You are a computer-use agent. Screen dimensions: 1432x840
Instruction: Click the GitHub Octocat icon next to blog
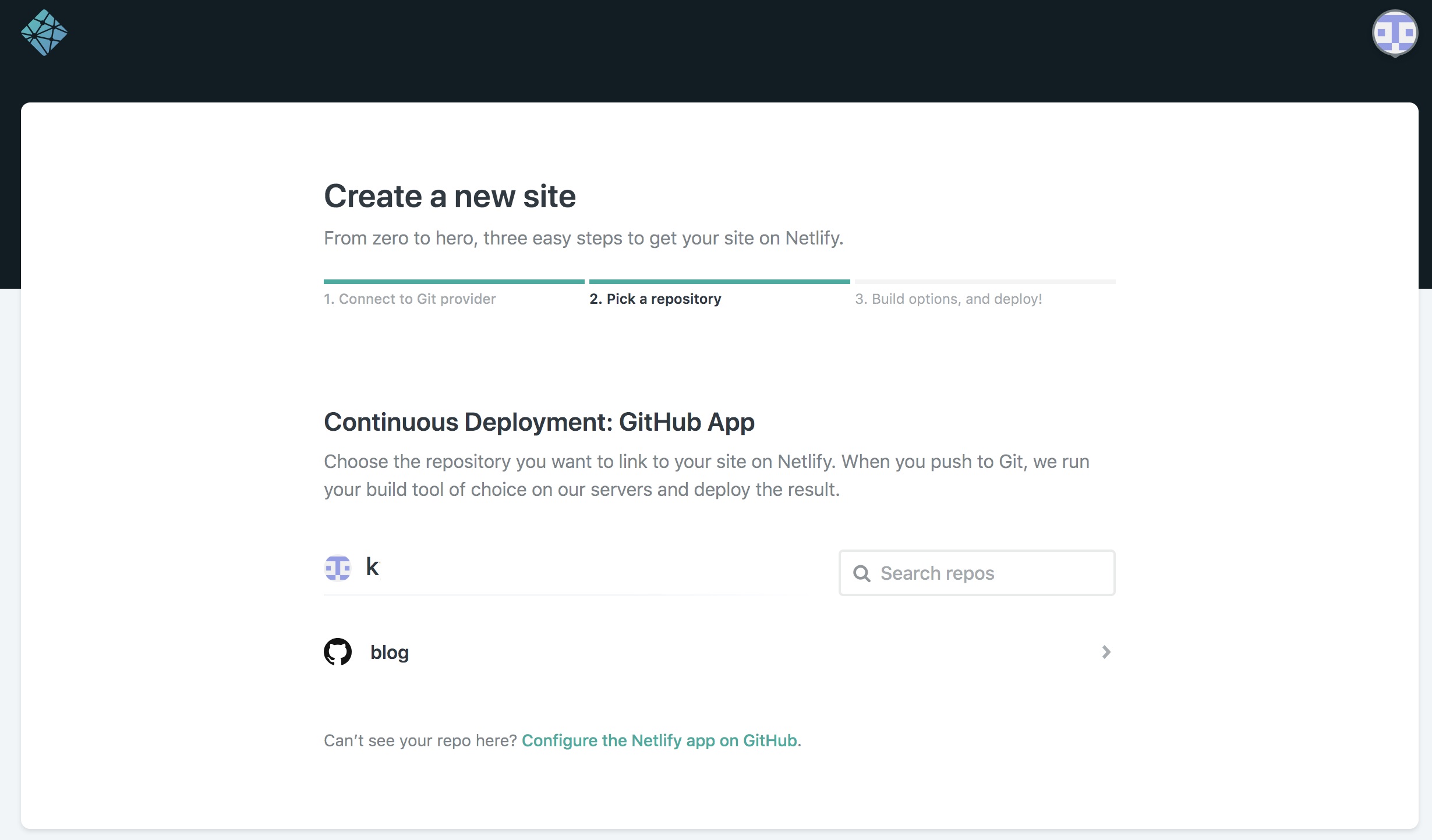coord(337,651)
